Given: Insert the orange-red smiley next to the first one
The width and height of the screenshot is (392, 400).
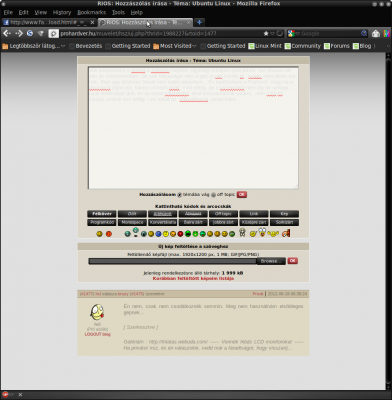Looking at the screenshot, I should point(109,234).
